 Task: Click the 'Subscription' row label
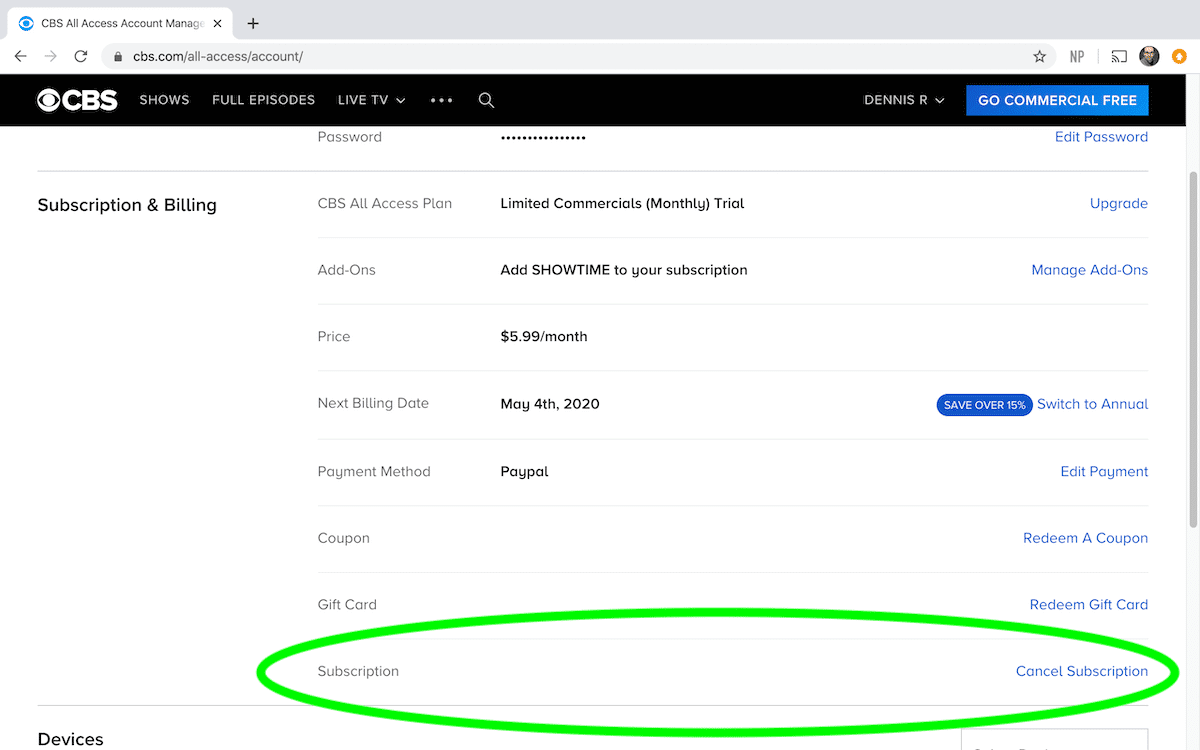pyautogui.click(x=358, y=671)
